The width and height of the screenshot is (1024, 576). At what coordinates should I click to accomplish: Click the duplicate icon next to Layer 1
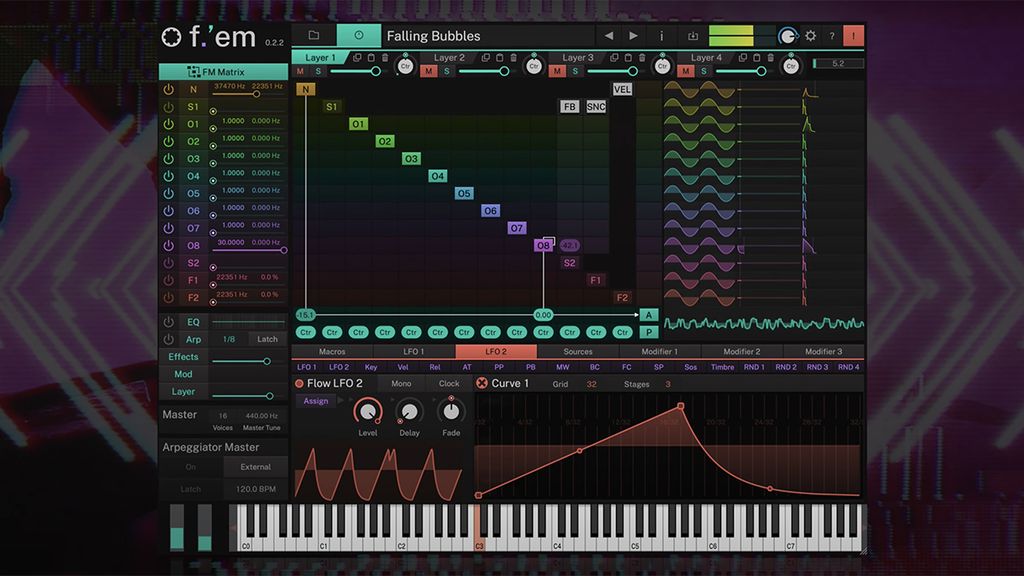pyautogui.click(x=355, y=57)
